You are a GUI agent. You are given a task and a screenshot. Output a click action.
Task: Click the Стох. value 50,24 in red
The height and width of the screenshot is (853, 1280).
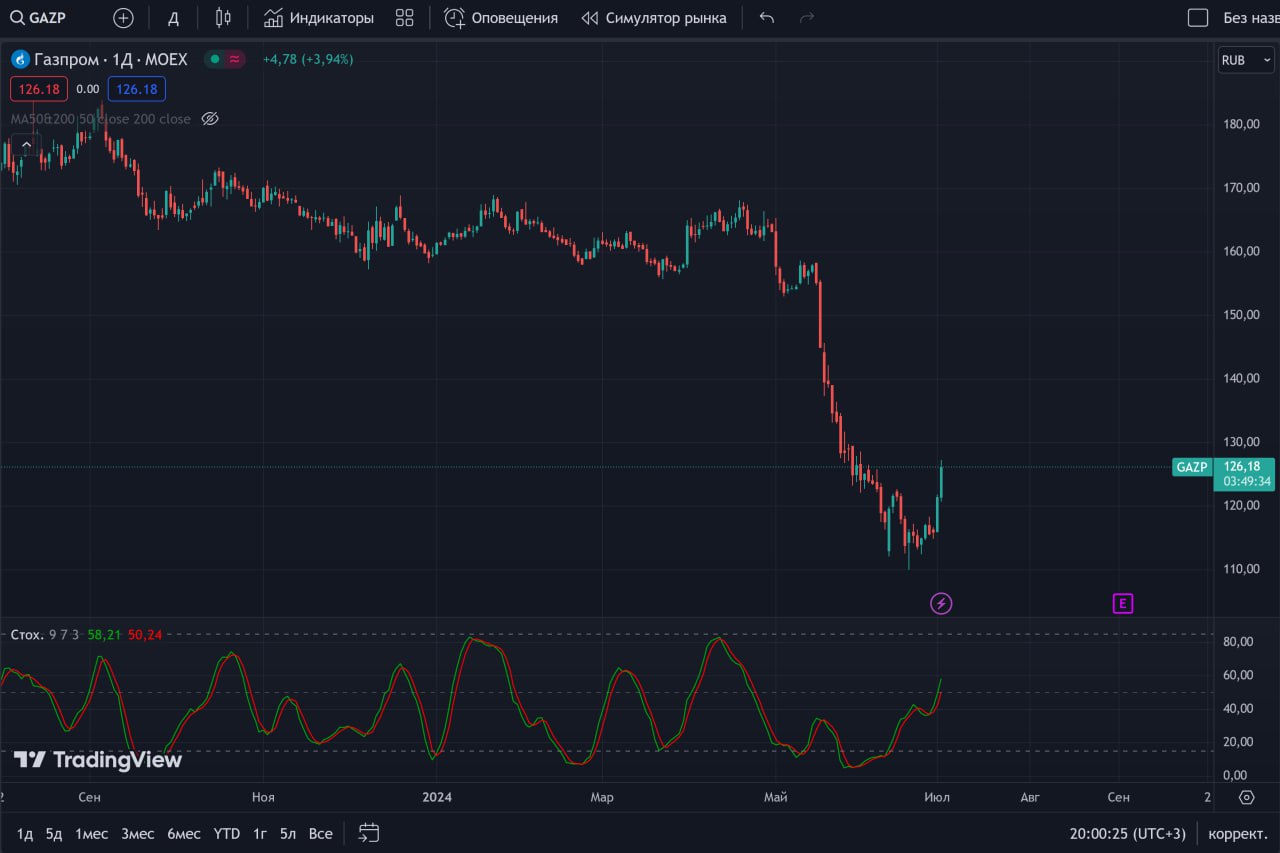pos(145,634)
